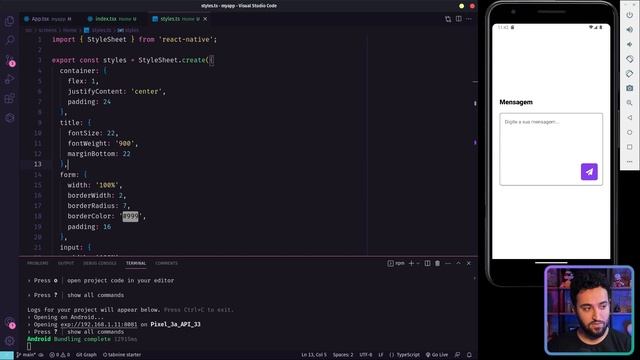Tap the emulator Overview square button
Viewport: 640px width, 360px height.
(629, 147)
